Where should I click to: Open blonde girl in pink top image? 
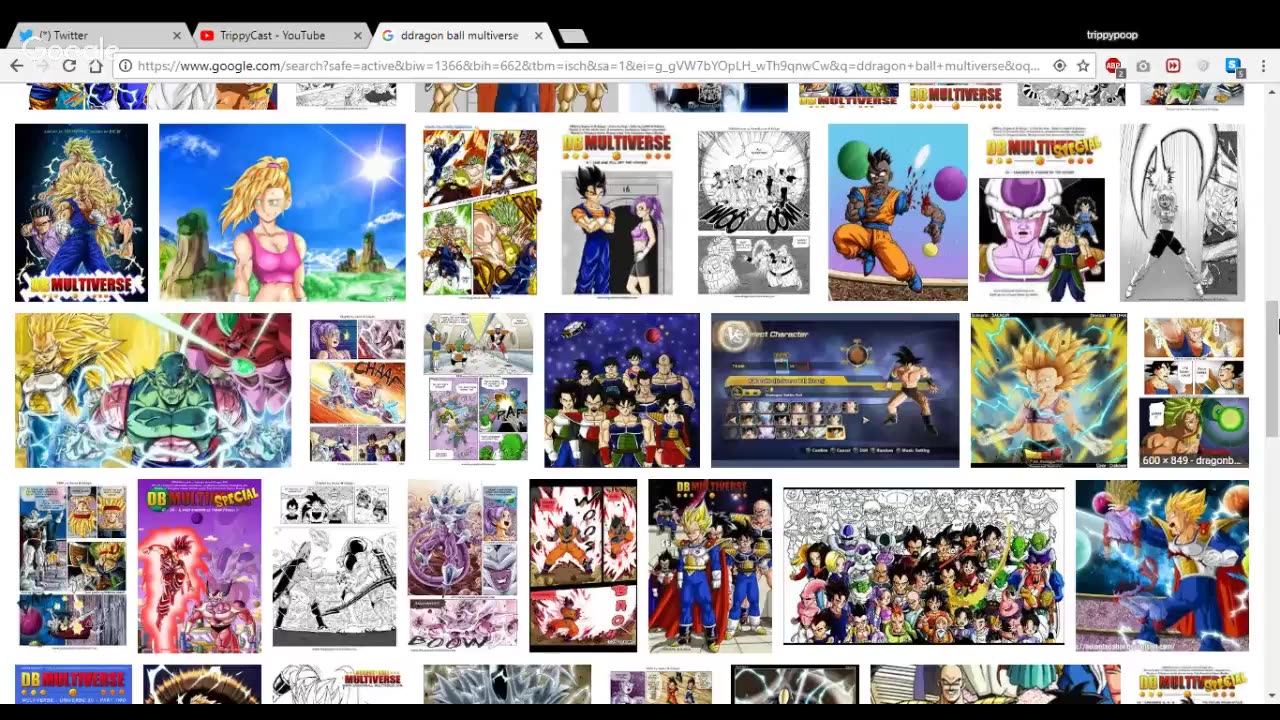[x=282, y=212]
